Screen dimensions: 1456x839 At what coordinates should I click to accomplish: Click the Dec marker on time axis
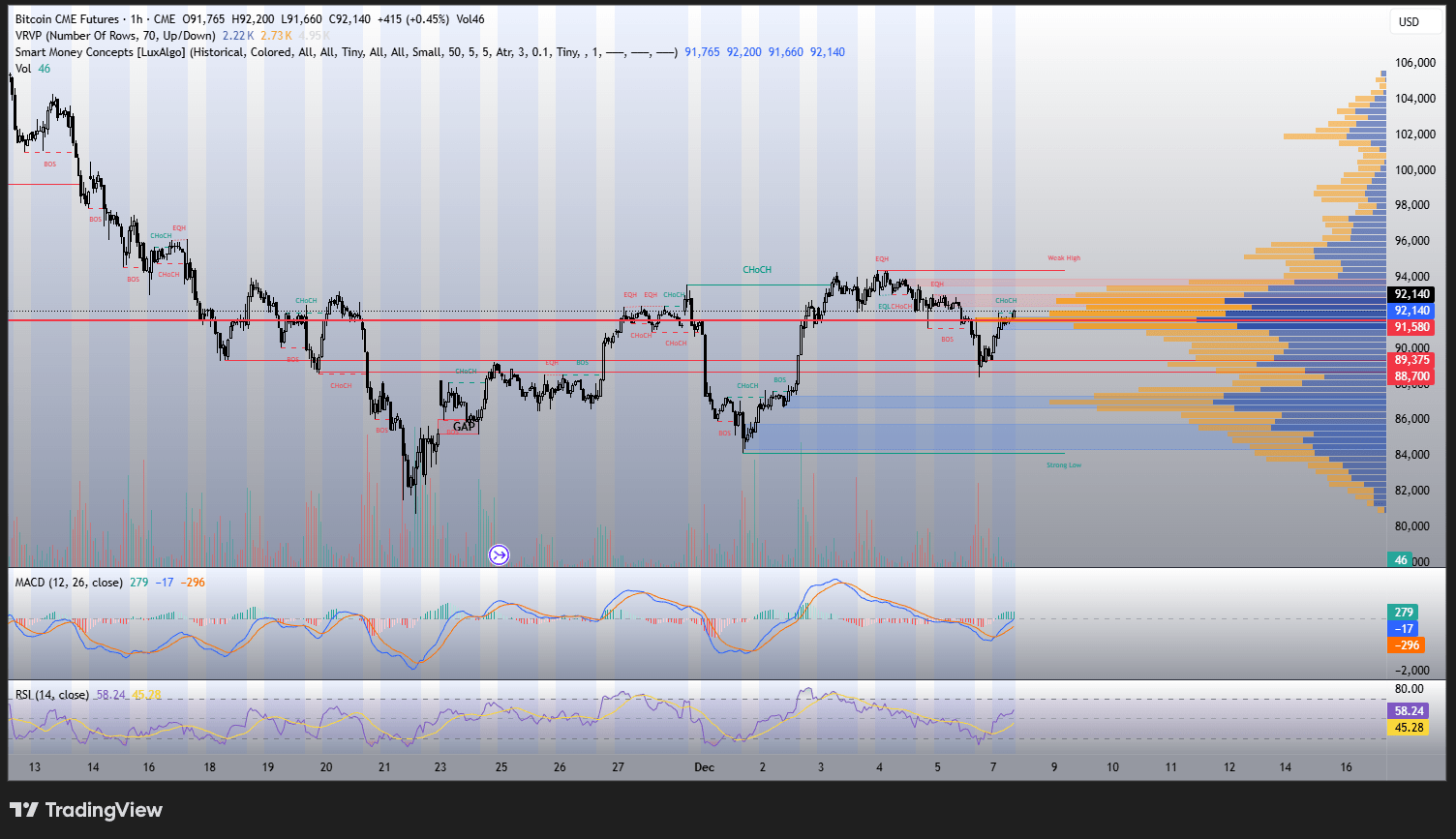click(x=704, y=767)
